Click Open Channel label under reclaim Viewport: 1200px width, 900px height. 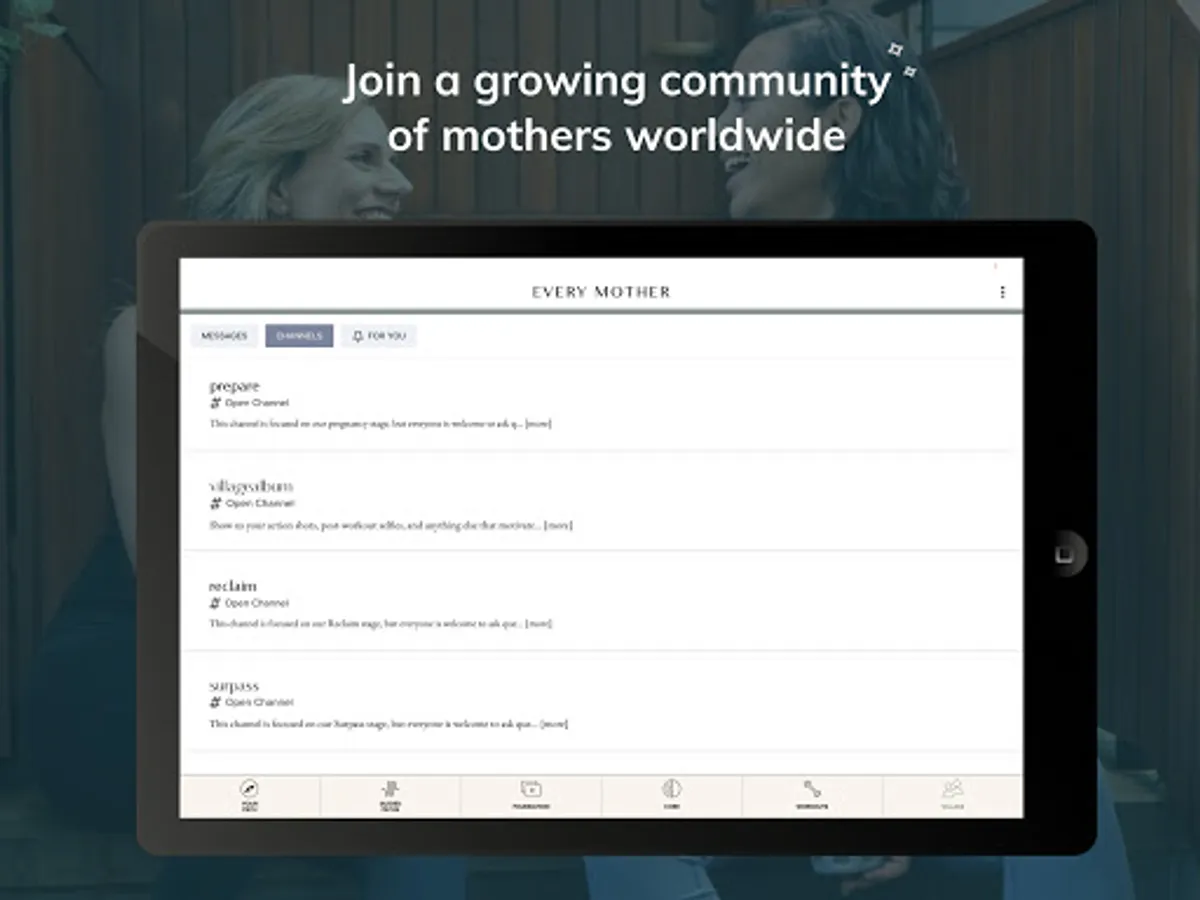point(257,603)
